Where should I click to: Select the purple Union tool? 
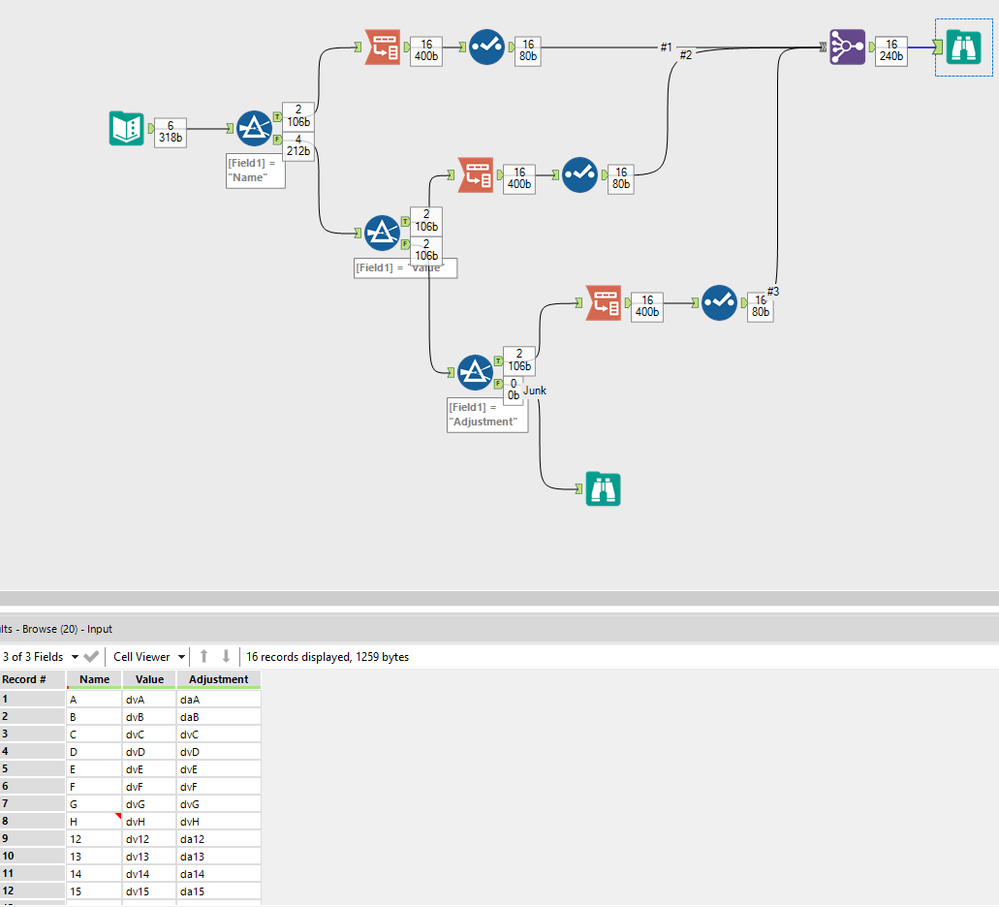coord(847,46)
